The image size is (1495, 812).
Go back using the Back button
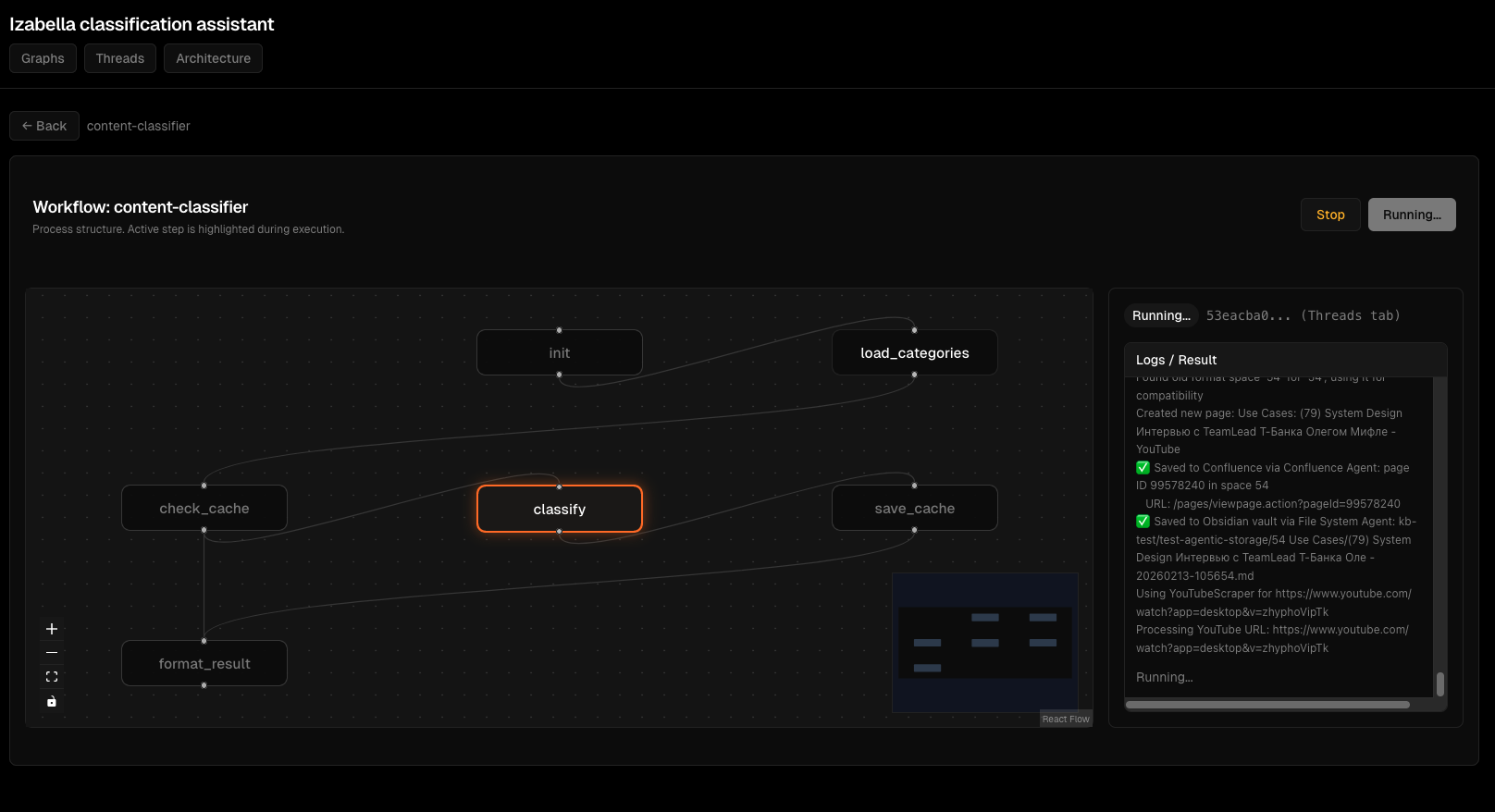point(44,126)
